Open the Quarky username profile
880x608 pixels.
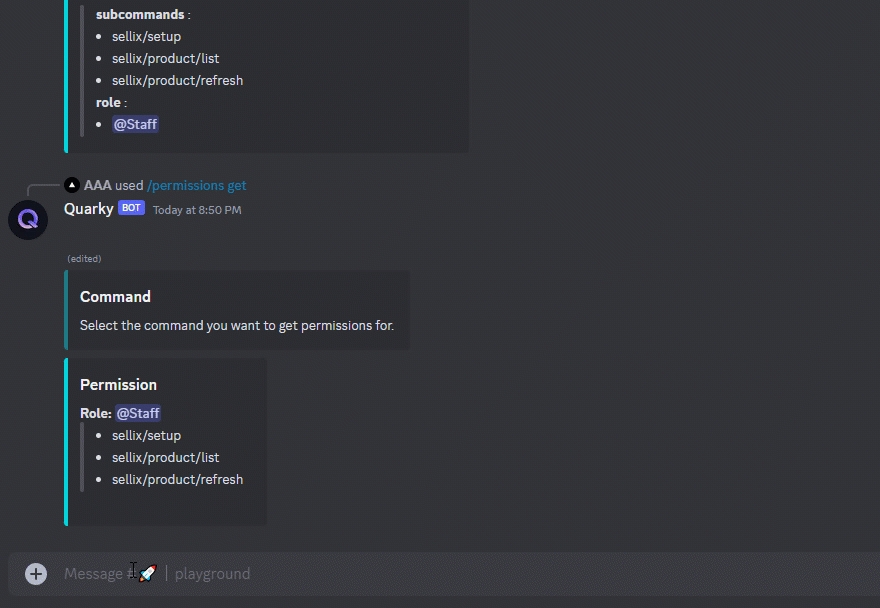coord(89,209)
